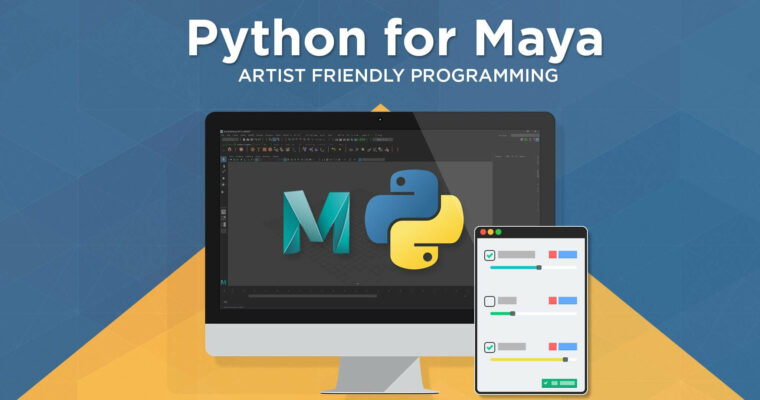Click the red square above the teal slider
The image size is (760, 400).
pyautogui.click(x=553, y=255)
